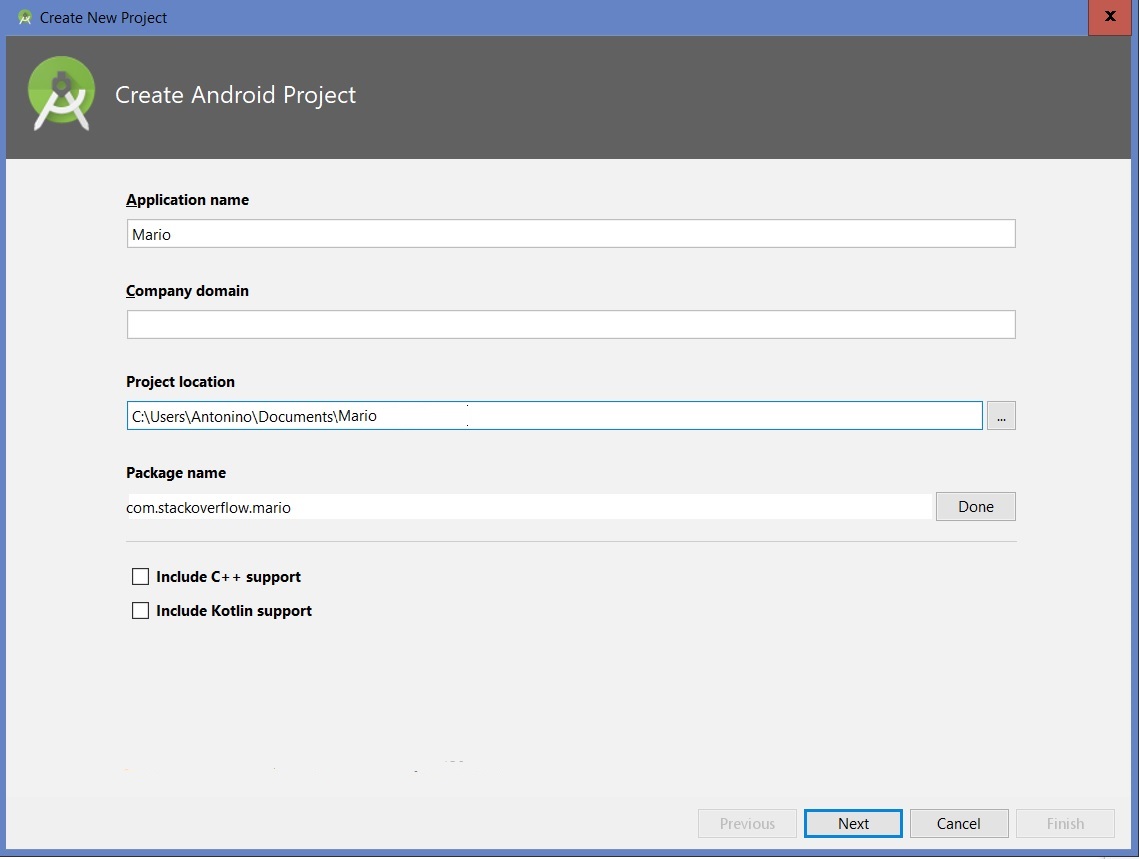
Task: Click the small Android icon in the title bar
Action: (25, 17)
